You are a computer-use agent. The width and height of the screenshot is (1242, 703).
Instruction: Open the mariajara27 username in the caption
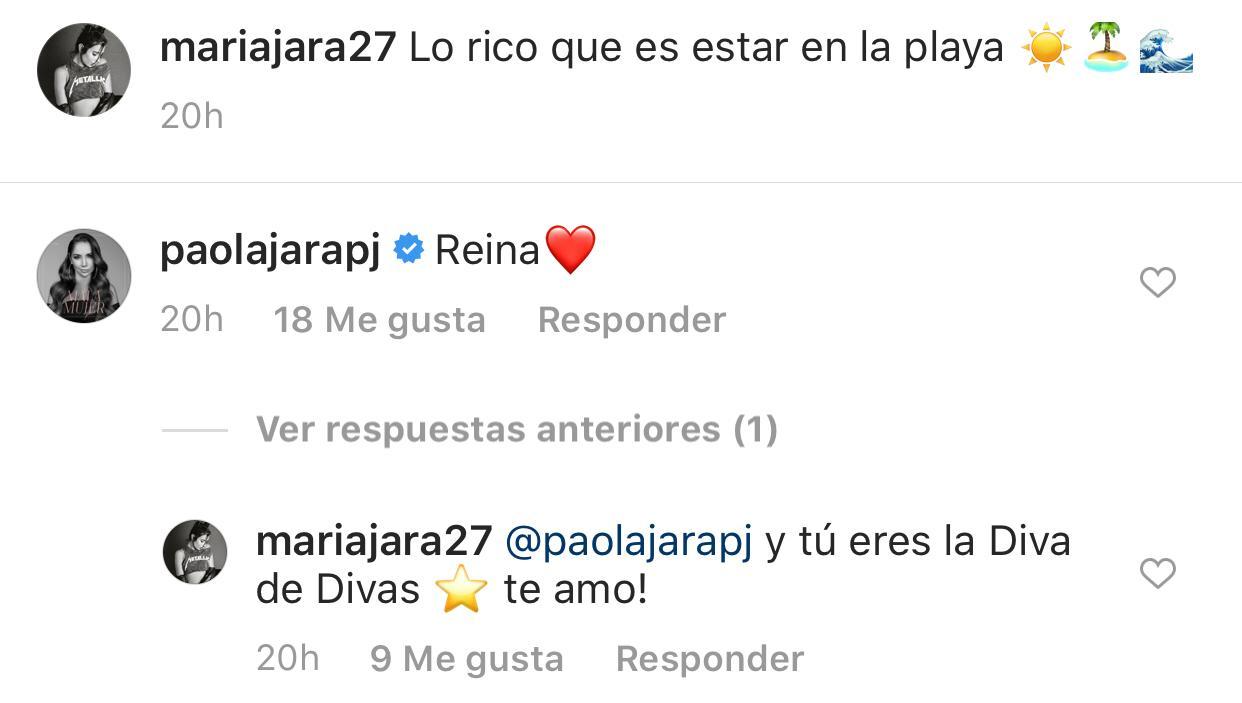278,48
